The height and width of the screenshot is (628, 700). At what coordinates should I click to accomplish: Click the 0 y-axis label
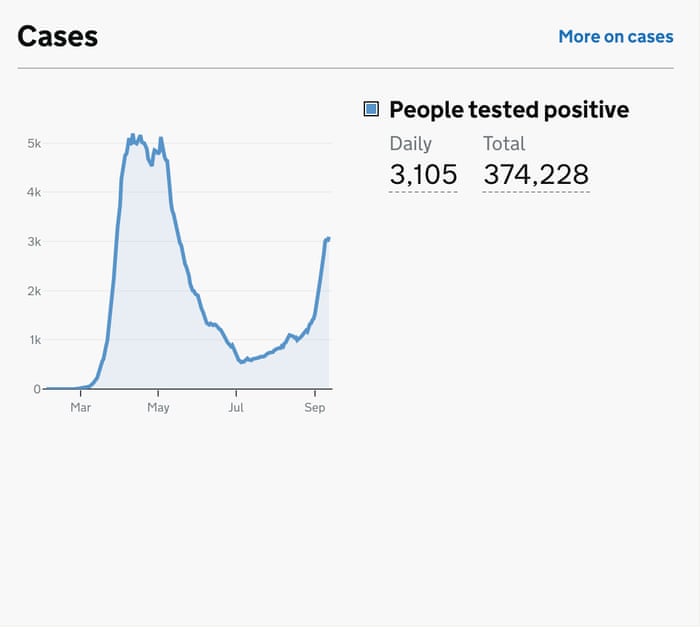click(37, 389)
